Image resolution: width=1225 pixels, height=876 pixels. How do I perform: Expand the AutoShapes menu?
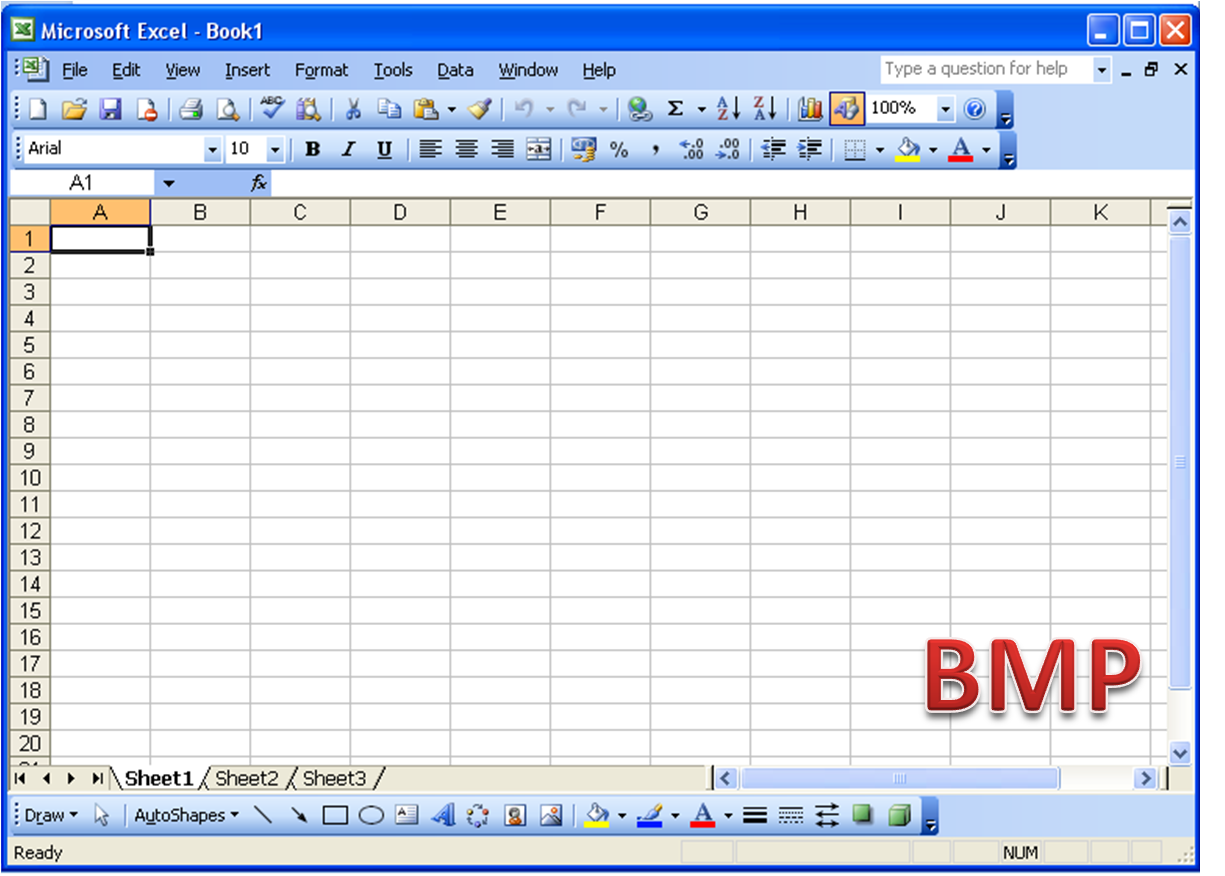pos(187,816)
